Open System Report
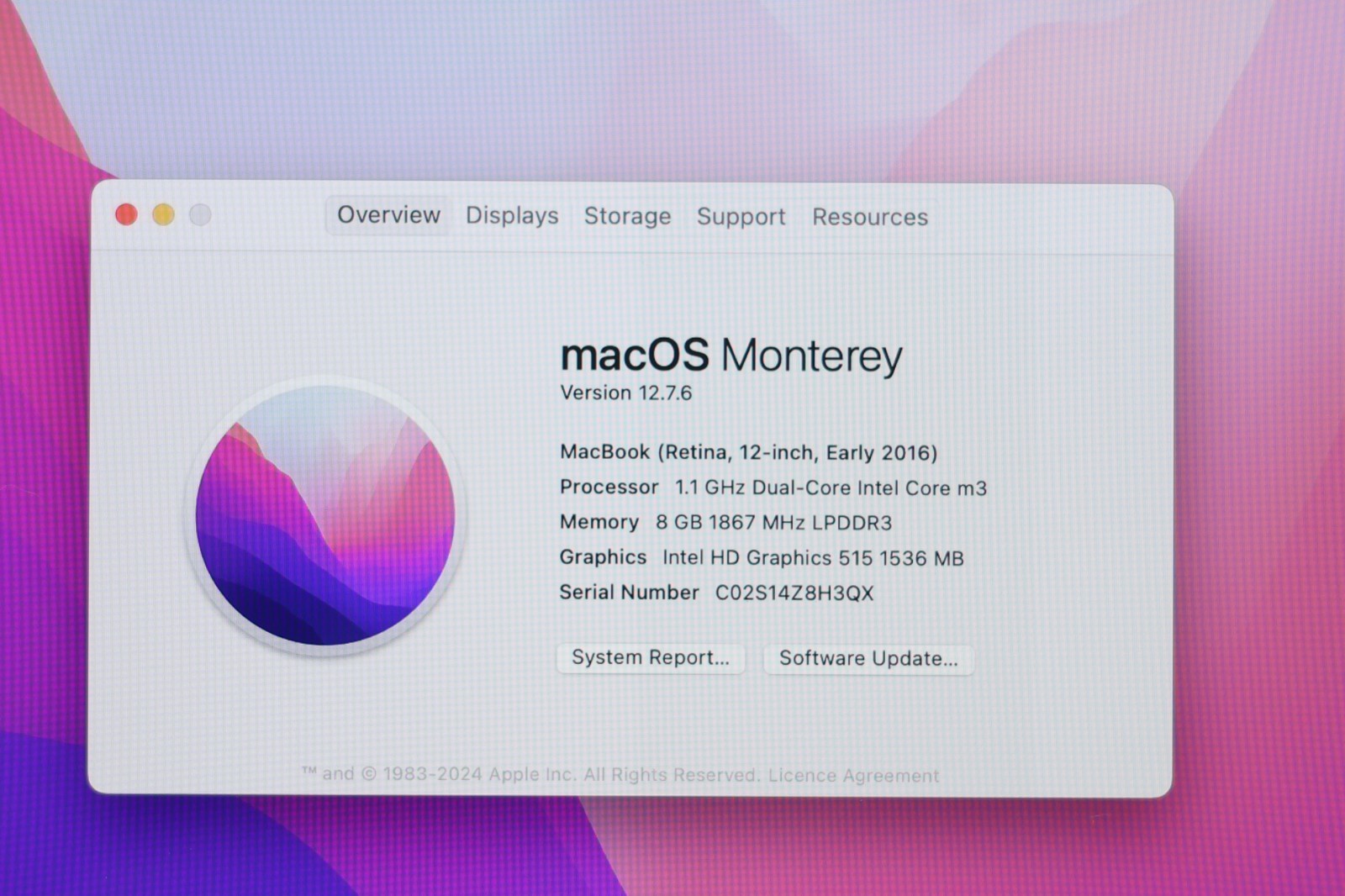This screenshot has height=896, width=1345. [x=650, y=657]
